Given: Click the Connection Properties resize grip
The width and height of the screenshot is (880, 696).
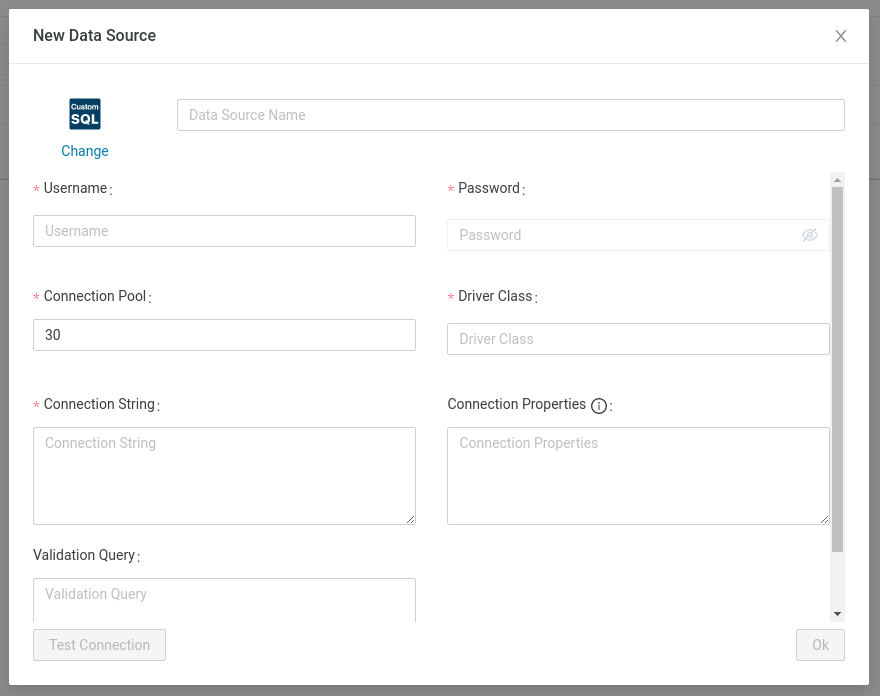Looking at the screenshot, I should (x=824, y=519).
